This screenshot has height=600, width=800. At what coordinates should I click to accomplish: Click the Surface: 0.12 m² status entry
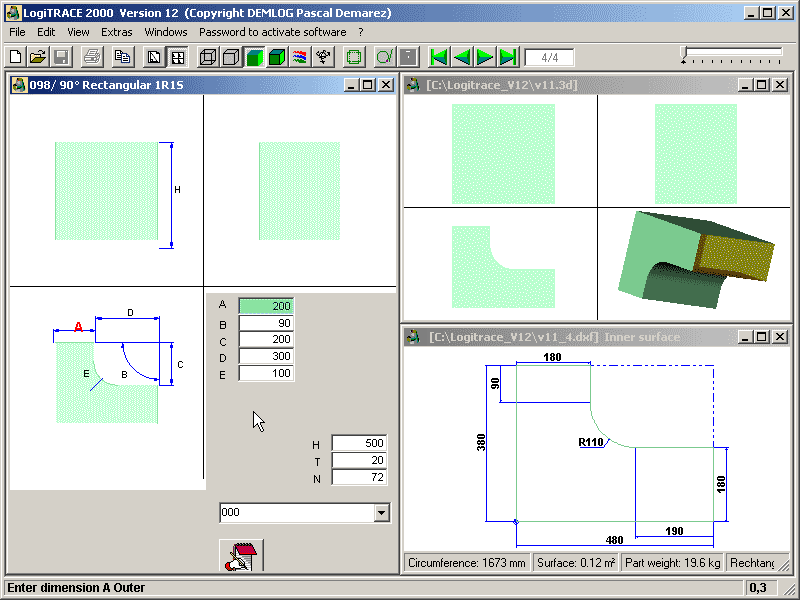pyautogui.click(x=576, y=563)
